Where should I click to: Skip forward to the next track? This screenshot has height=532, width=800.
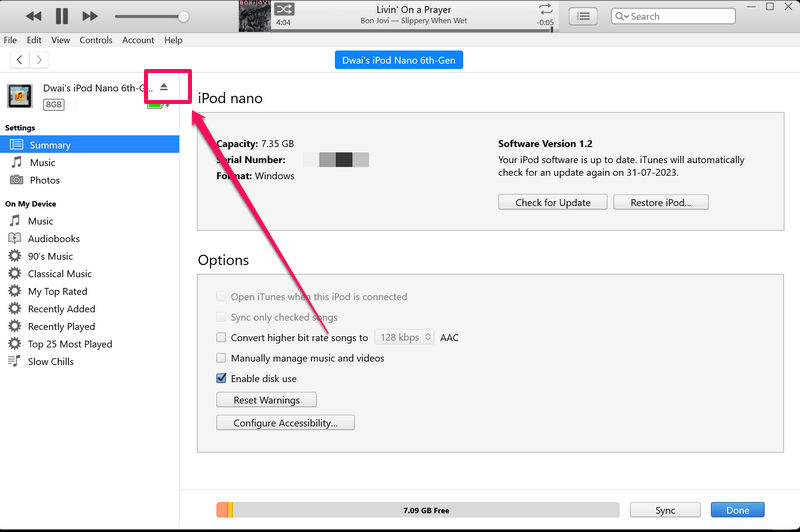coord(90,16)
